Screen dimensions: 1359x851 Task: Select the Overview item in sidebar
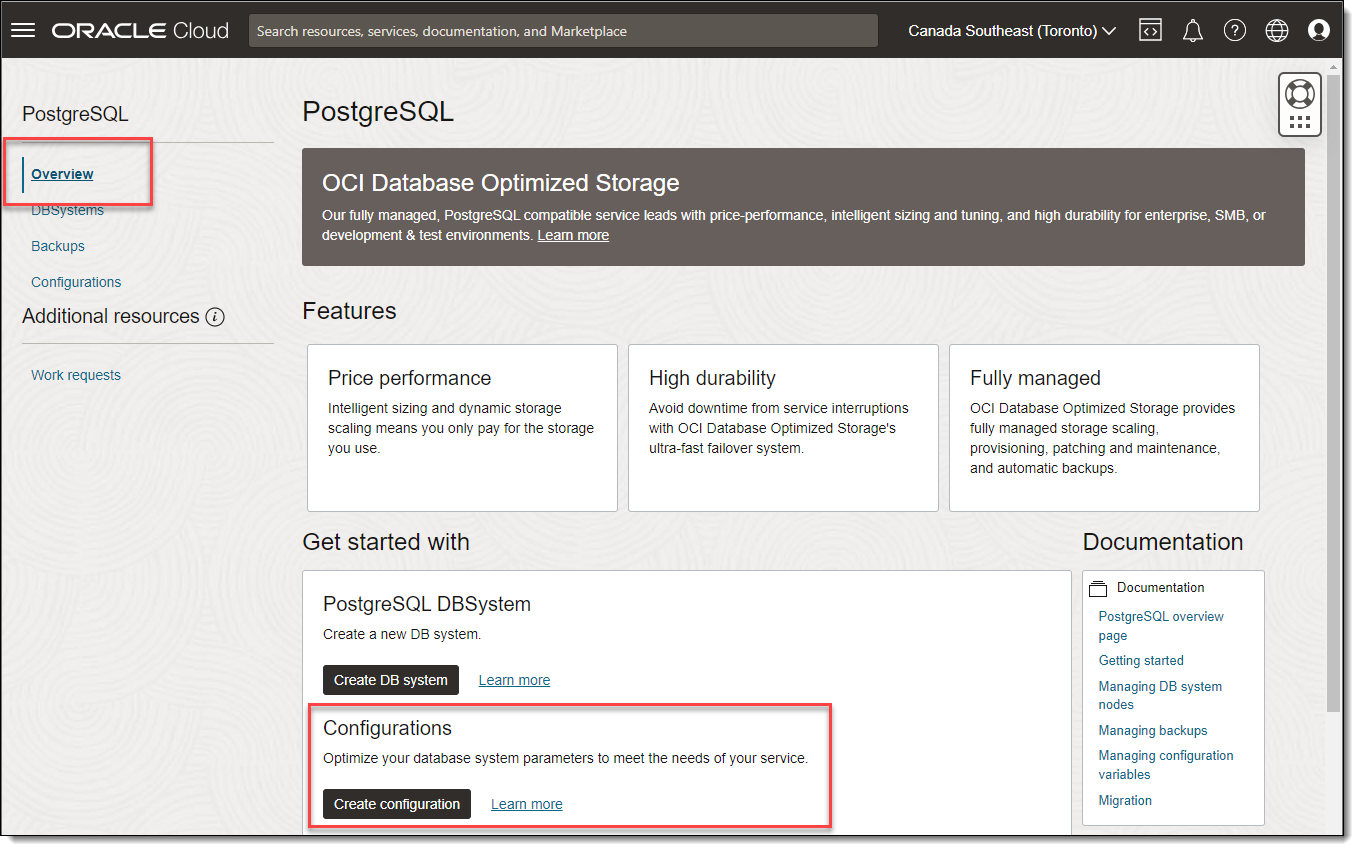coord(62,174)
